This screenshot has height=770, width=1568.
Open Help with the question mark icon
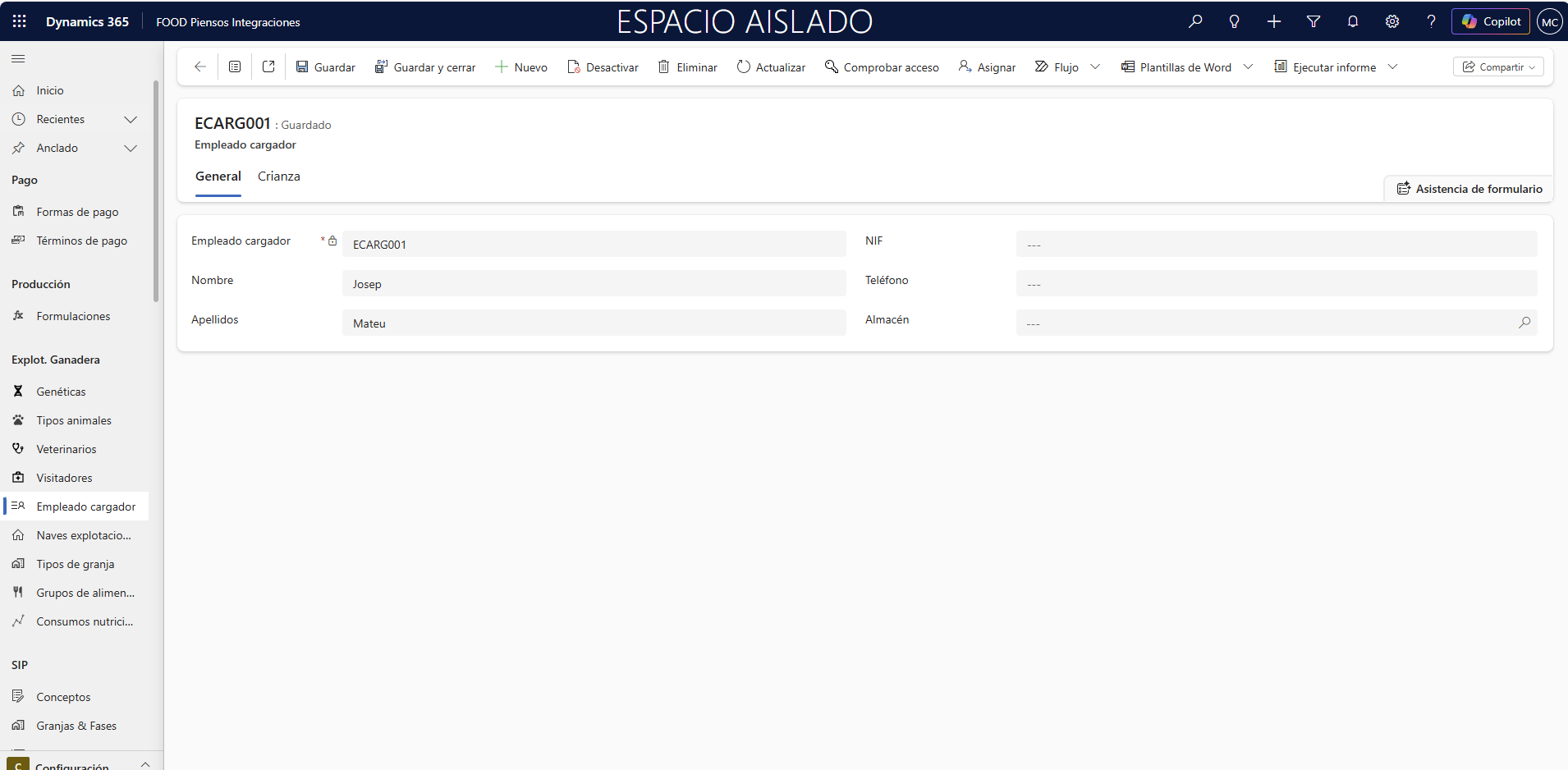(x=1432, y=21)
